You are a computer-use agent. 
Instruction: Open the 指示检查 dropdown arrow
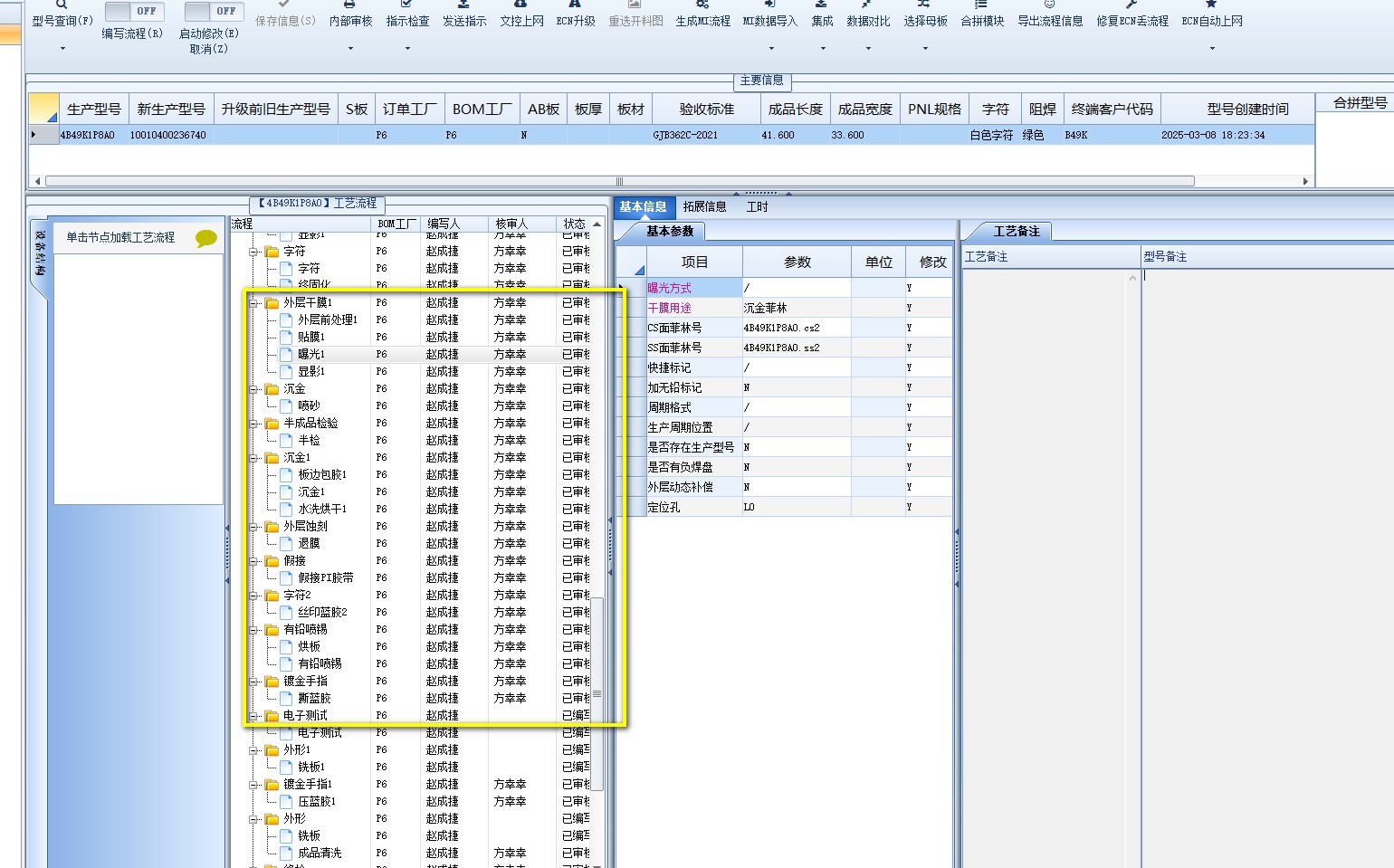coord(407,48)
